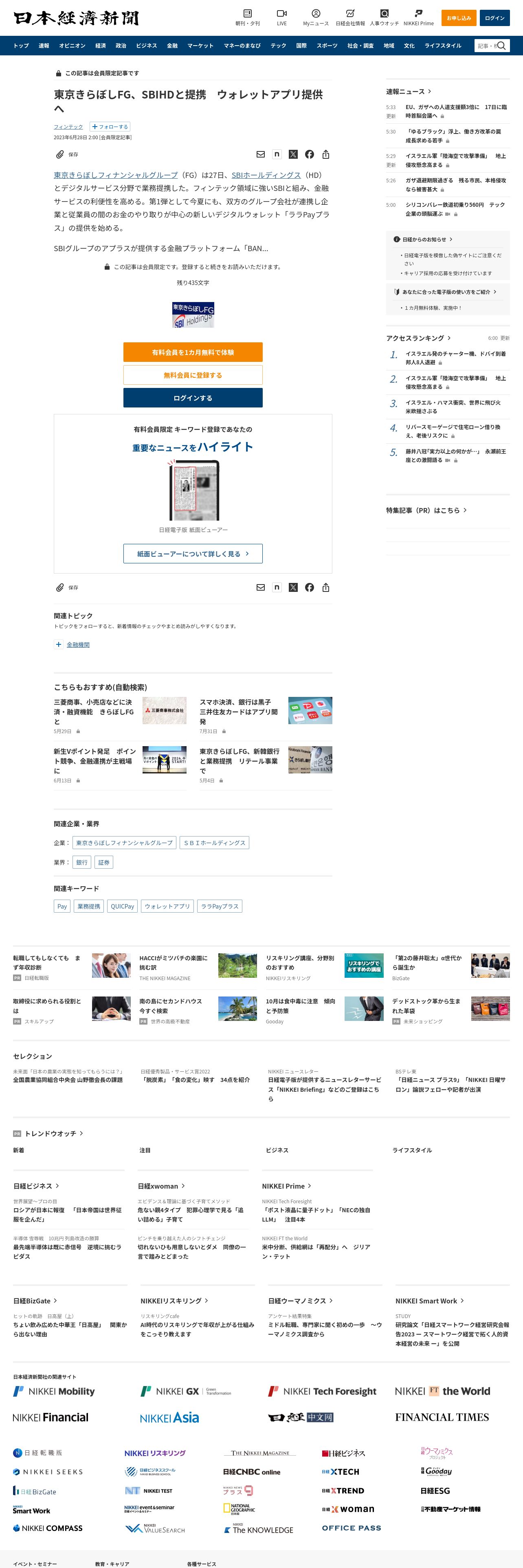Click the orange お申し込み button
This screenshot has height=1568, width=523.
pyautogui.click(x=459, y=18)
